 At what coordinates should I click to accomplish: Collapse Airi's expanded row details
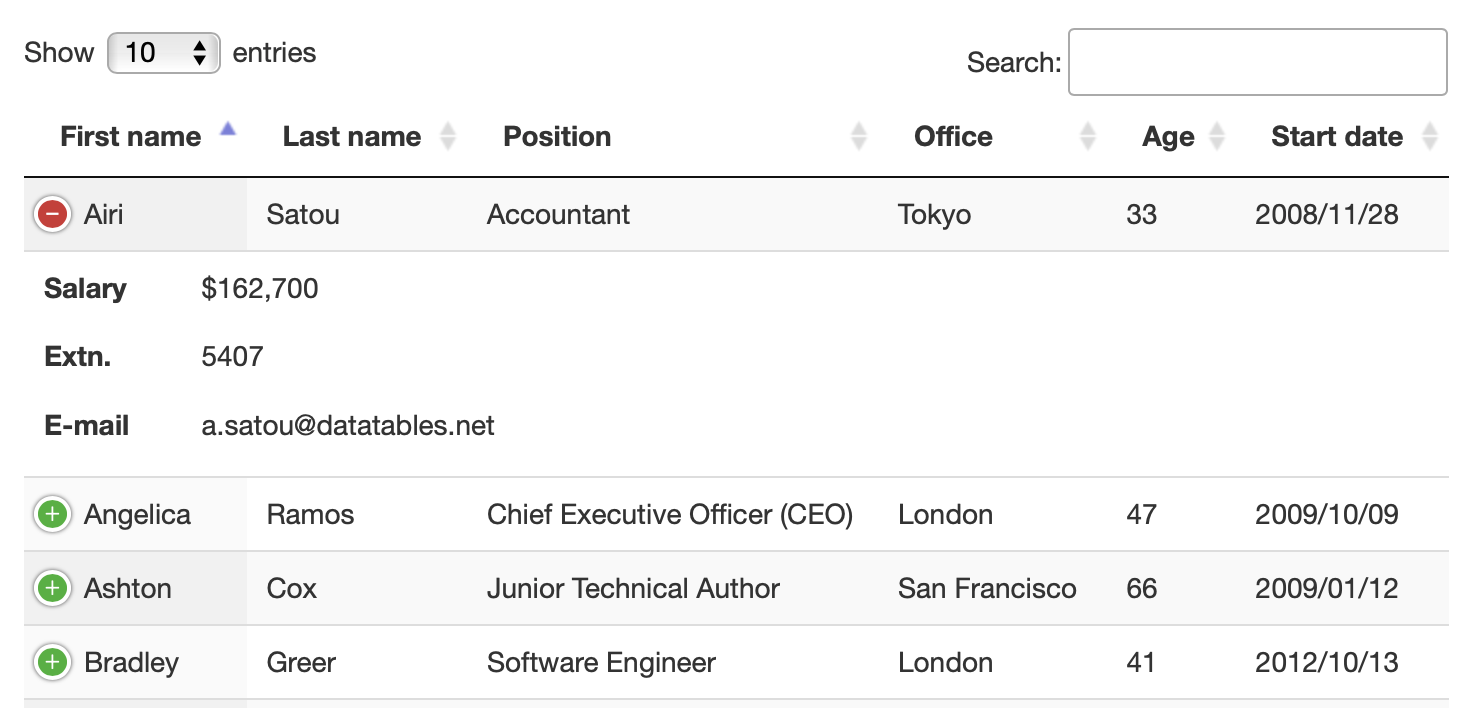[53, 214]
